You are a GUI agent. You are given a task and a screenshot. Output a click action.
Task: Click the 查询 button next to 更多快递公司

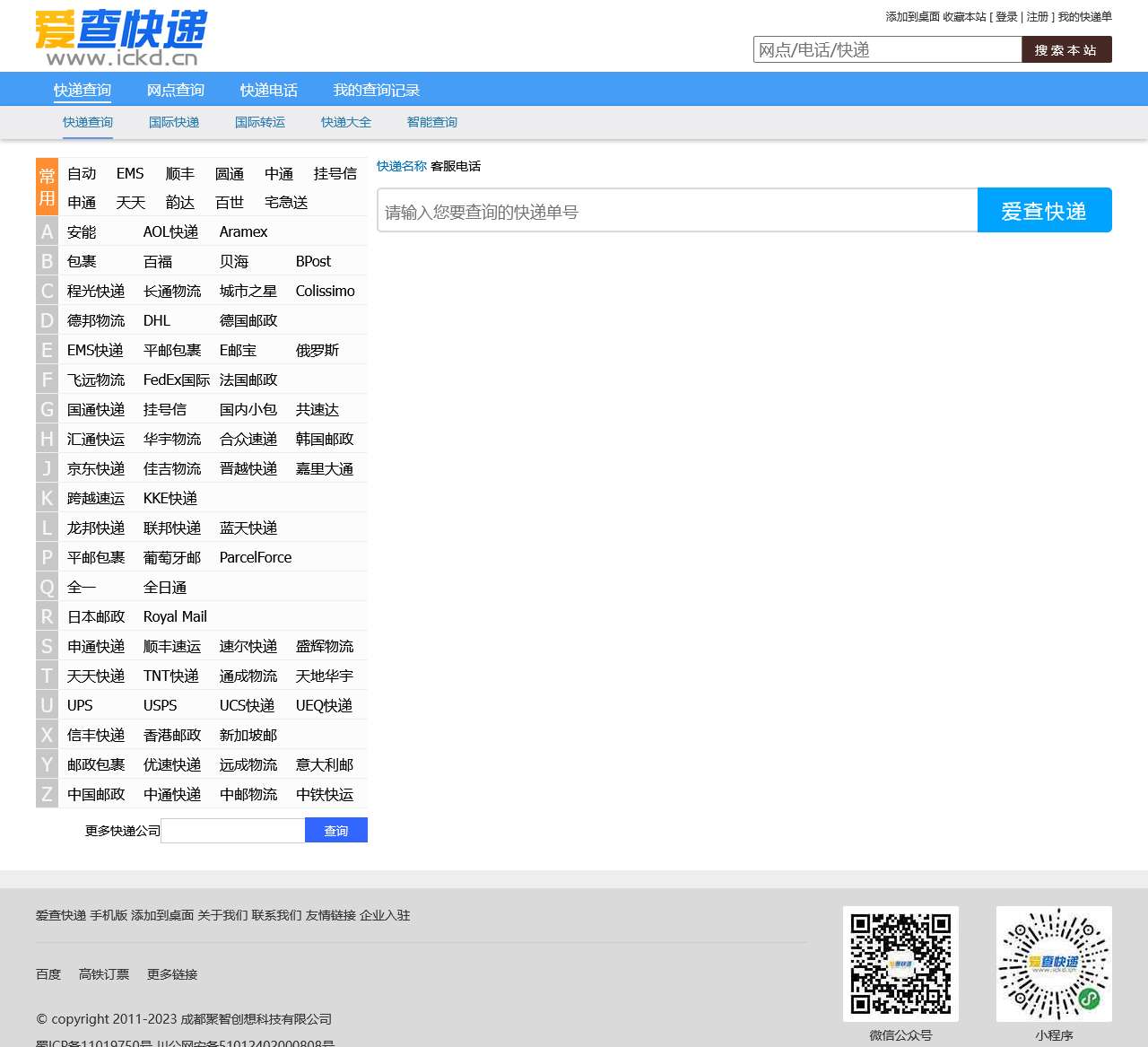[336, 830]
